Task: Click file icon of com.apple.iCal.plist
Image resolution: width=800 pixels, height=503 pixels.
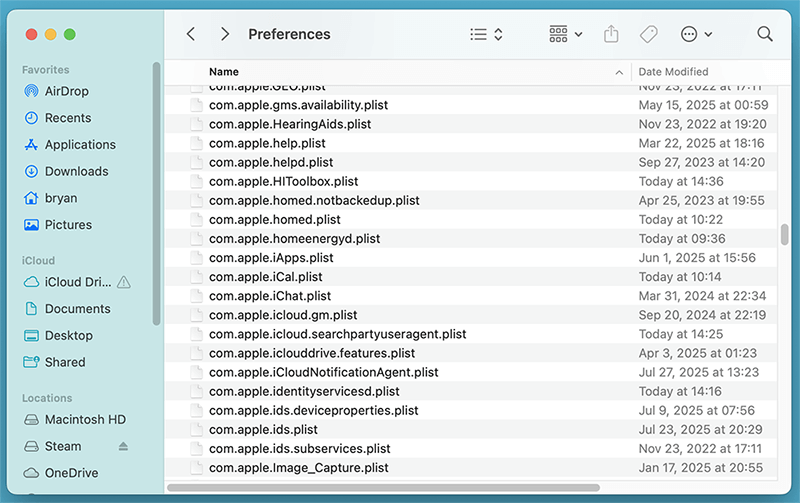Action: pyautogui.click(x=196, y=277)
